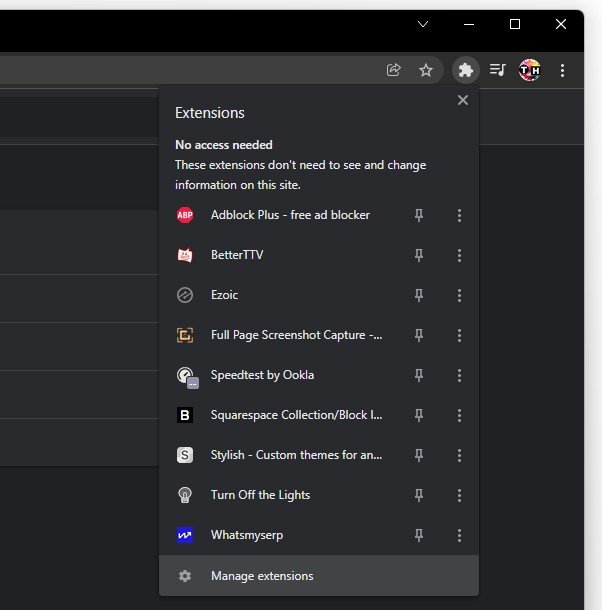Select Squarespace Collection/Block extension entry
The image size is (602, 610).
(296, 415)
